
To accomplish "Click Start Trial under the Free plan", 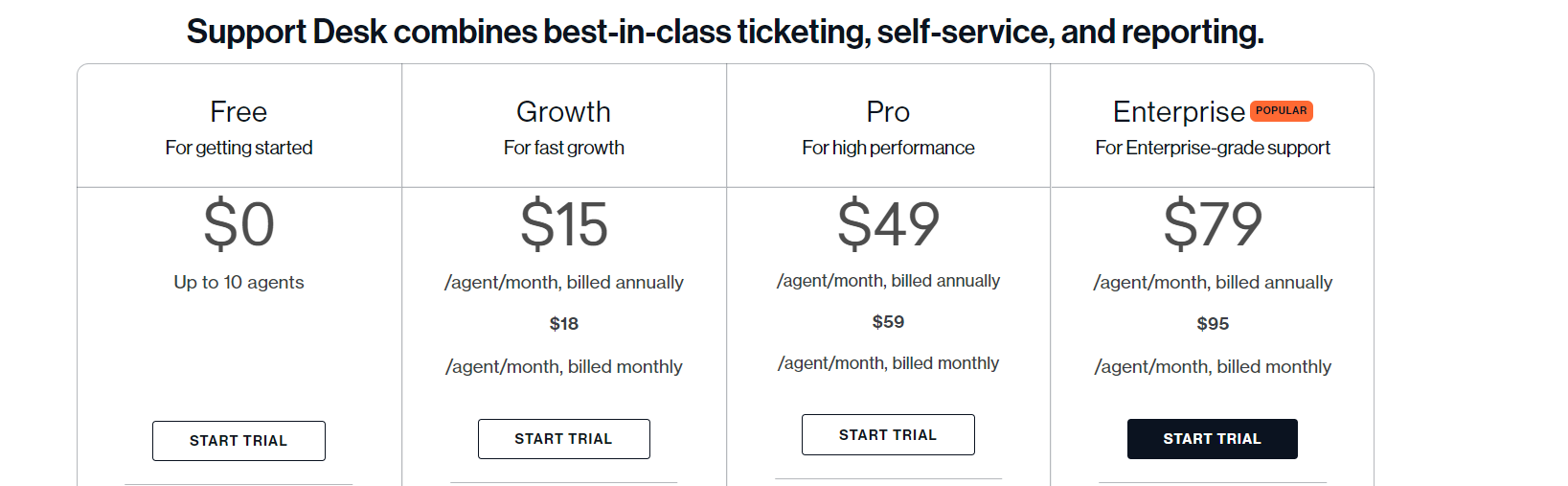I will click(239, 441).
